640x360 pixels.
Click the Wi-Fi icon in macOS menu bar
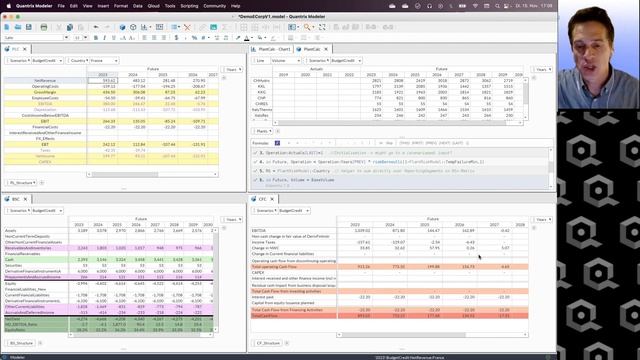(x=475, y=6)
